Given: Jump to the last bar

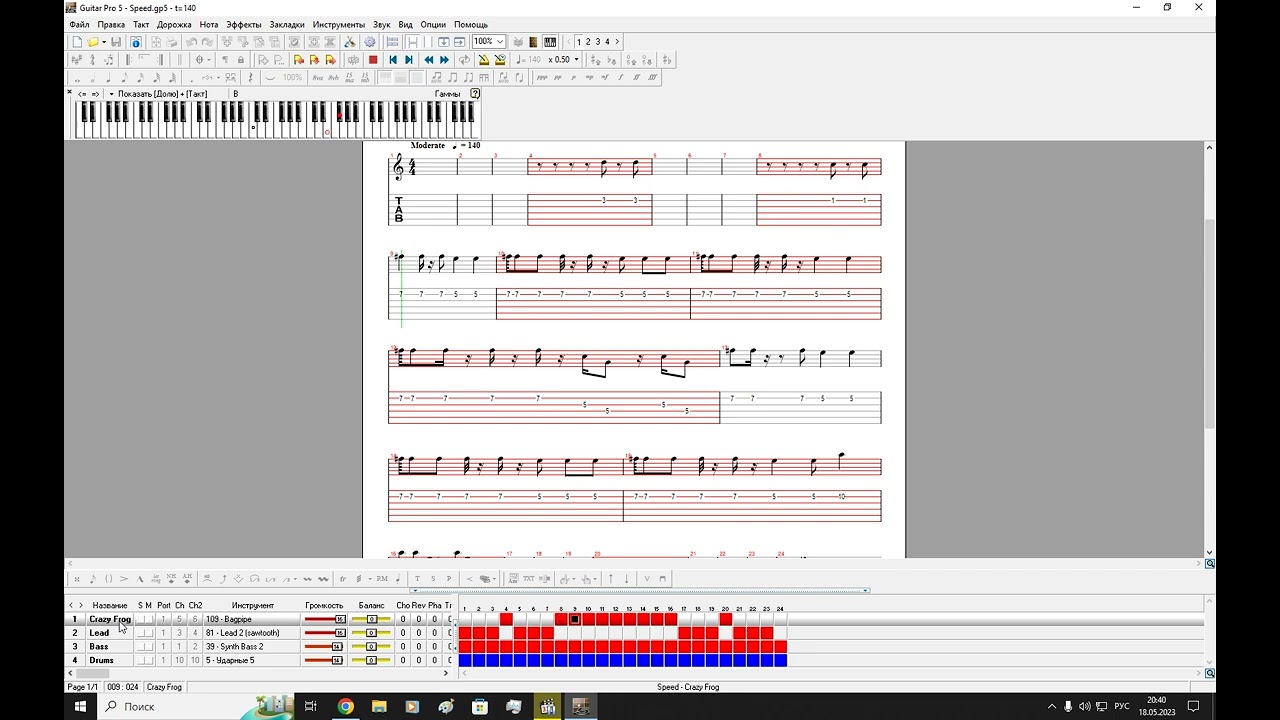Looking at the screenshot, I should pos(408,60).
